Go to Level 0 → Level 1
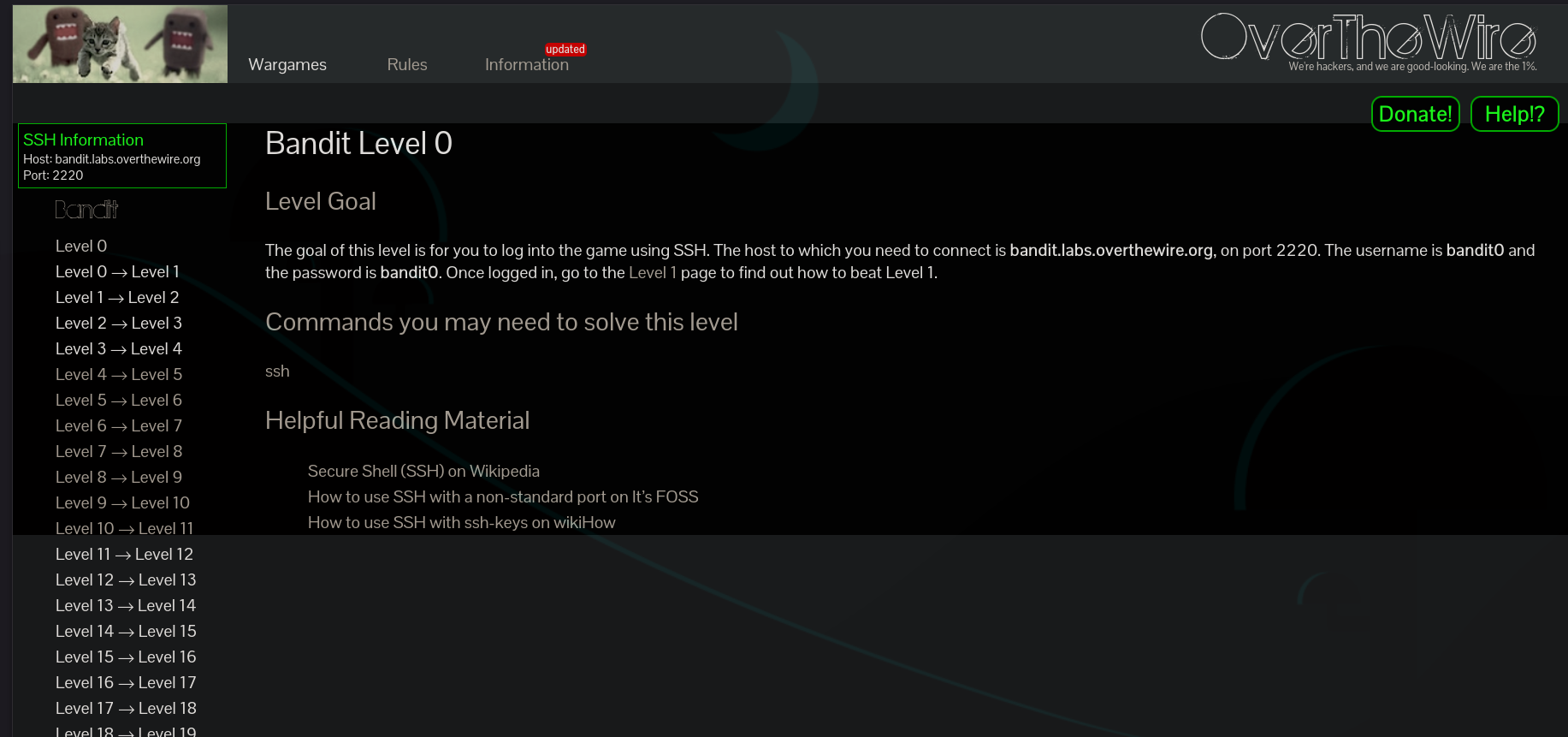The height and width of the screenshot is (737, 1568). pyautogui.click(x=117, y=272)
